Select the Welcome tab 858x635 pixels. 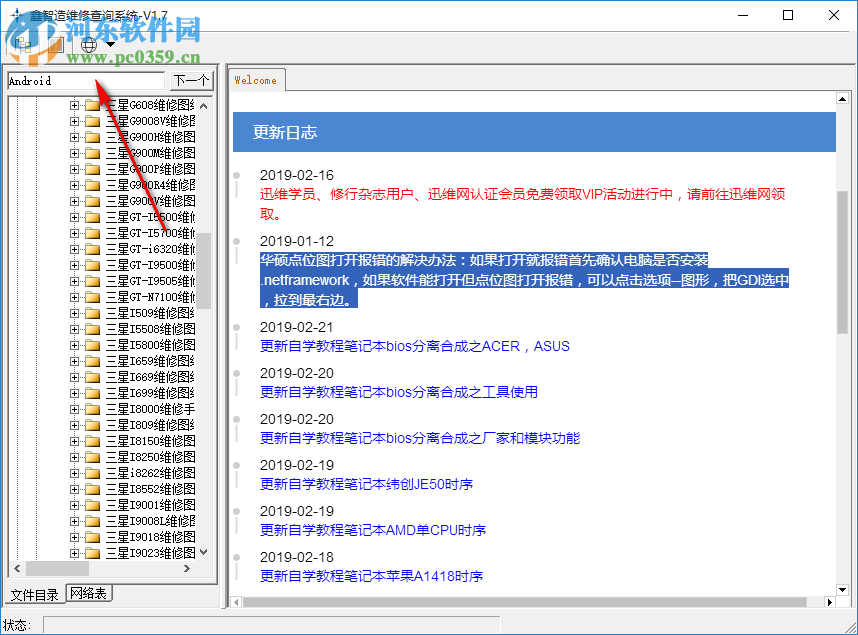pyautogui.click(x=256, y=80)
